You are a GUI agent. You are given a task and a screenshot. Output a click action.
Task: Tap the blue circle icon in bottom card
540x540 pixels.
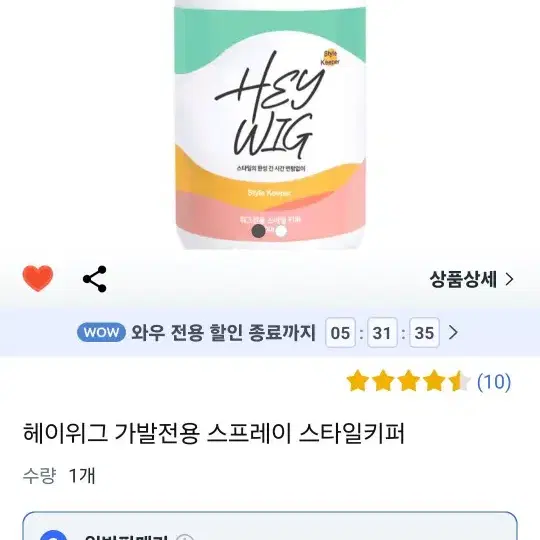click(x=53, y=536)
